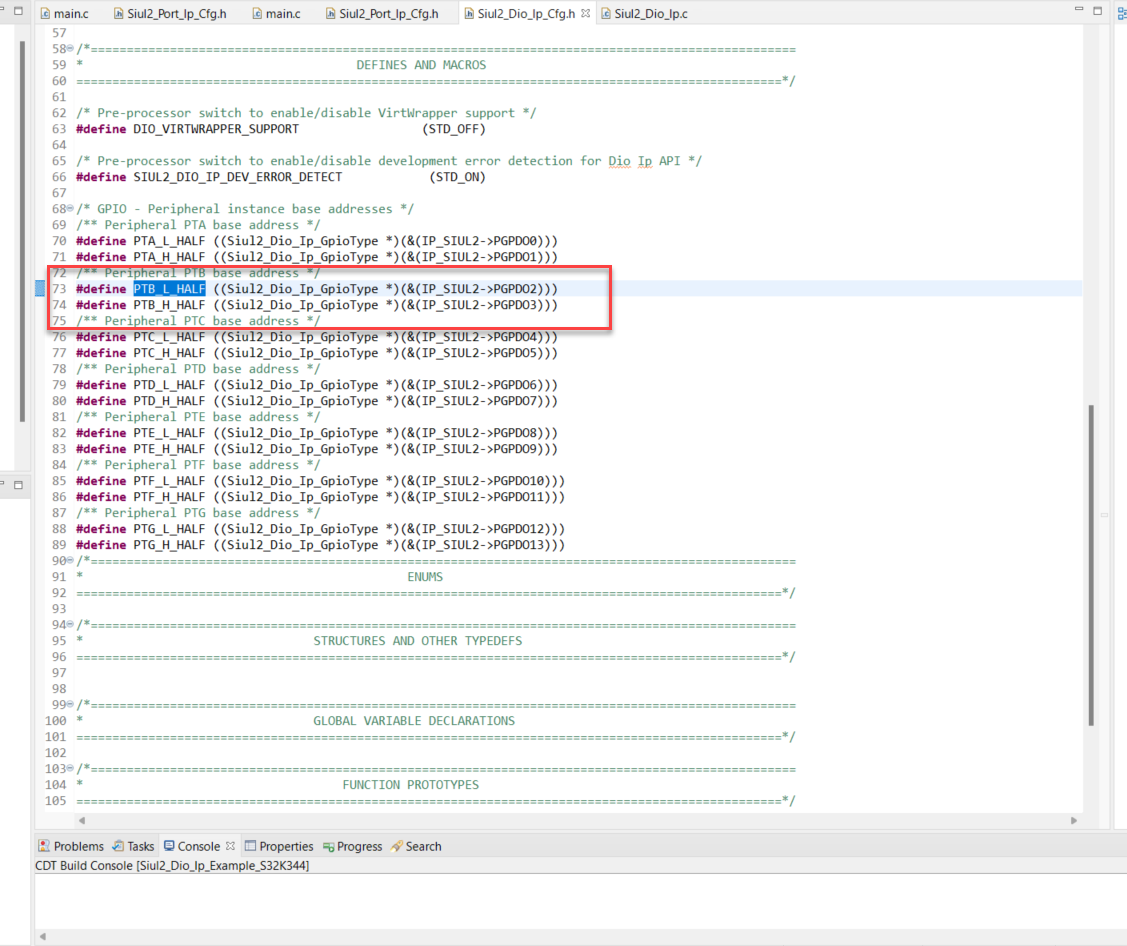Switch to the Problems view tab
Image resolution: width=1127 pixels, height=946 pixels.
click(x=71, y=846)
